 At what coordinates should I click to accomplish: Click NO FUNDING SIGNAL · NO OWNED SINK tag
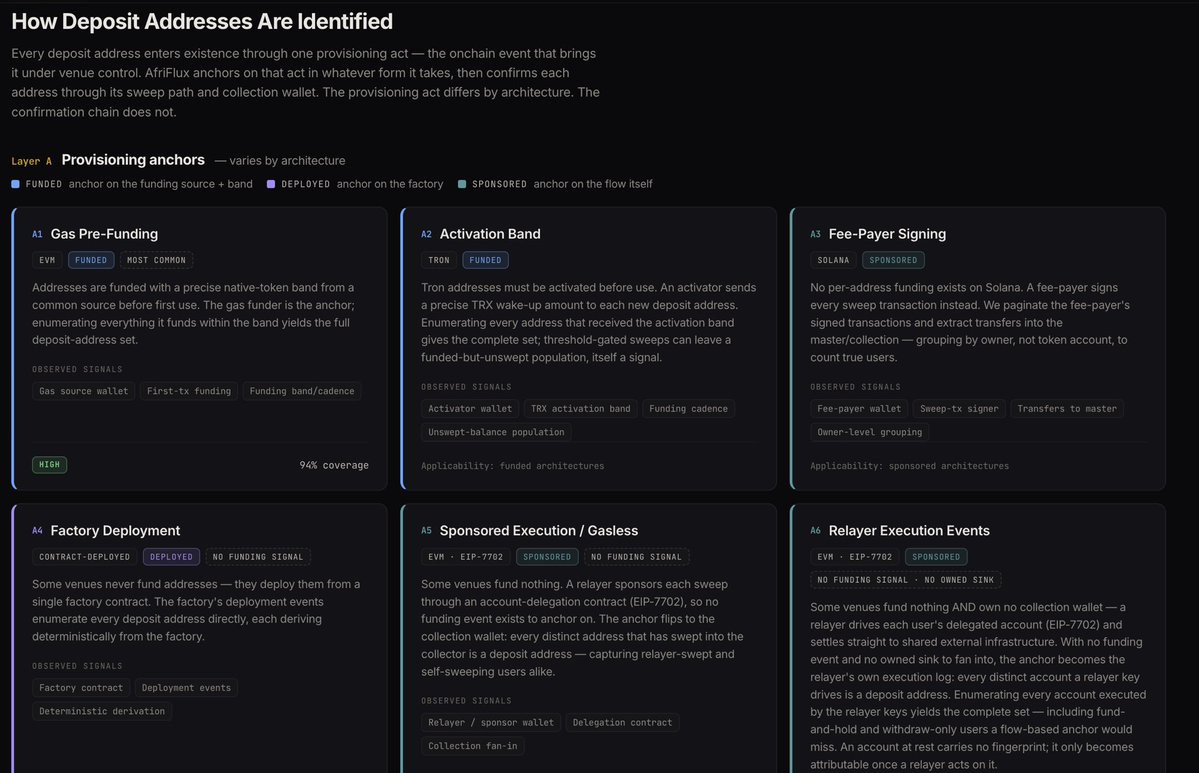point(905,580)
